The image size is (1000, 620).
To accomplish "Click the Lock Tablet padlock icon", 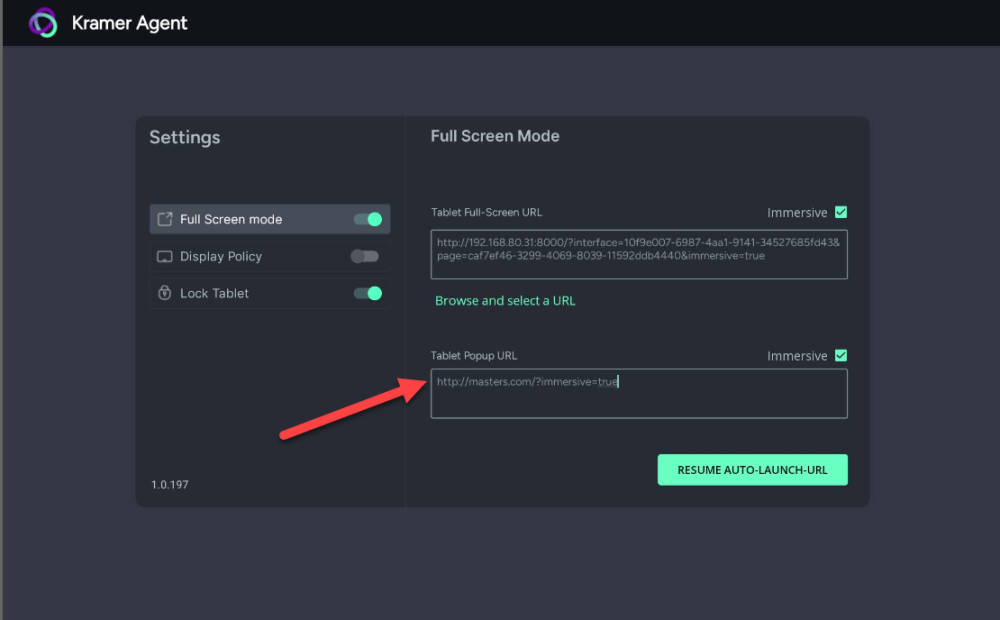I will pos(165,293).
